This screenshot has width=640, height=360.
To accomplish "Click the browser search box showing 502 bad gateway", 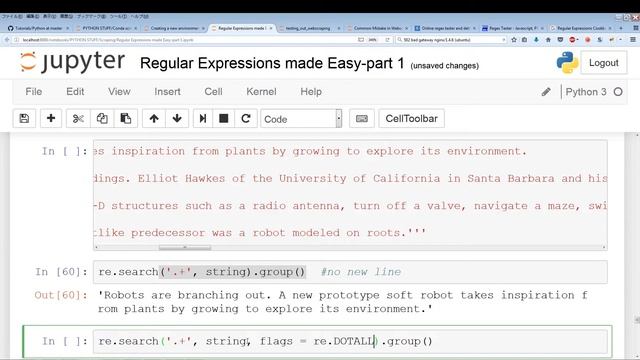I will pos(451,40).
